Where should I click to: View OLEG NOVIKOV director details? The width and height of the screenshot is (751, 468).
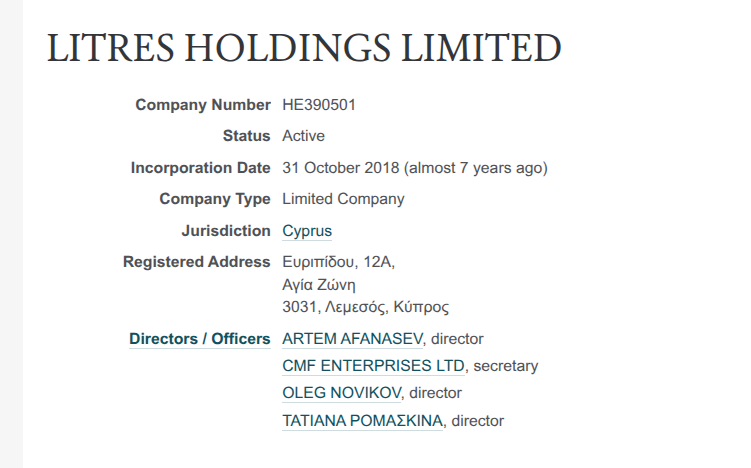343,393
